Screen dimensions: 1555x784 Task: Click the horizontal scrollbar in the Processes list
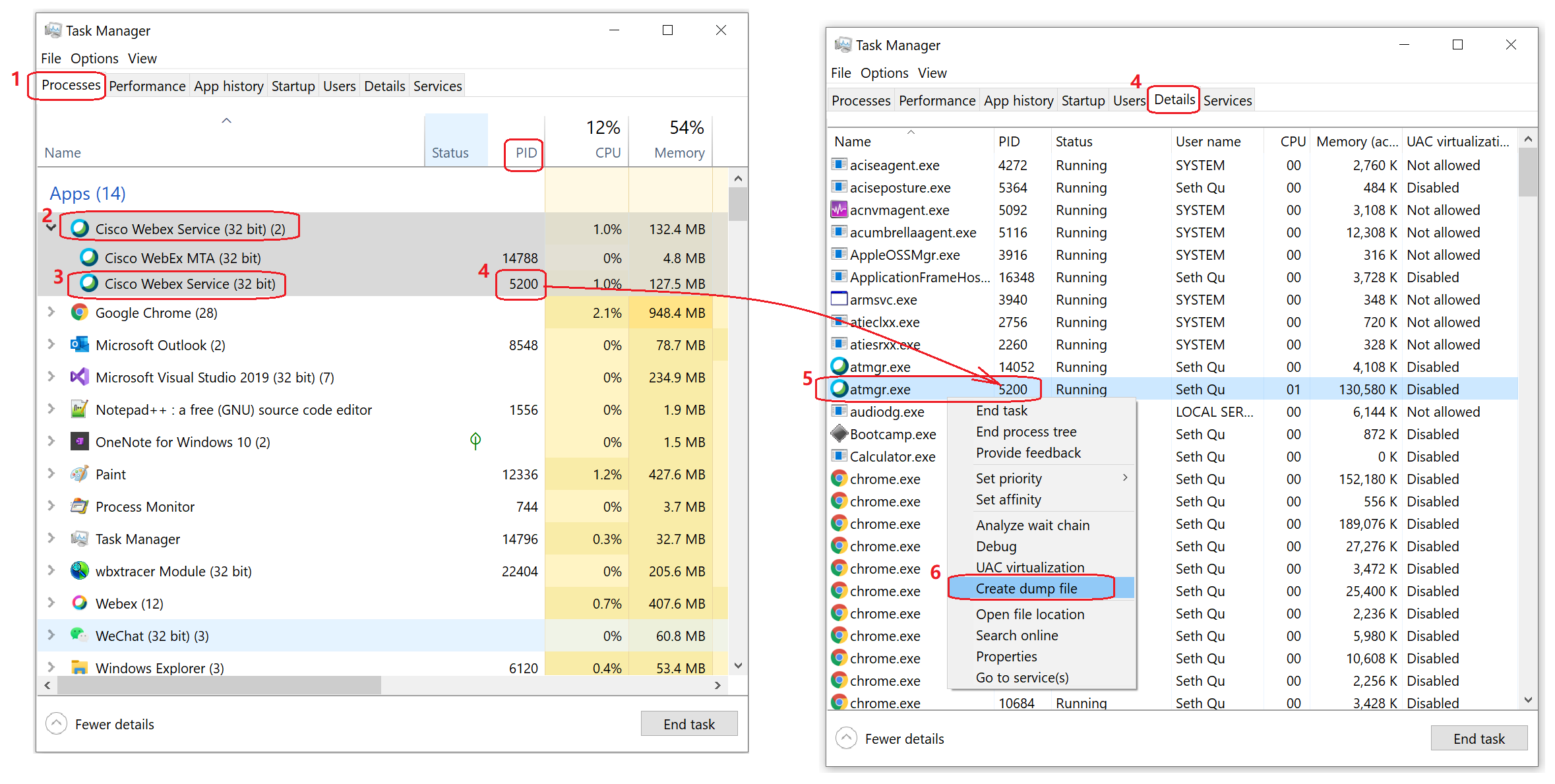219,685
